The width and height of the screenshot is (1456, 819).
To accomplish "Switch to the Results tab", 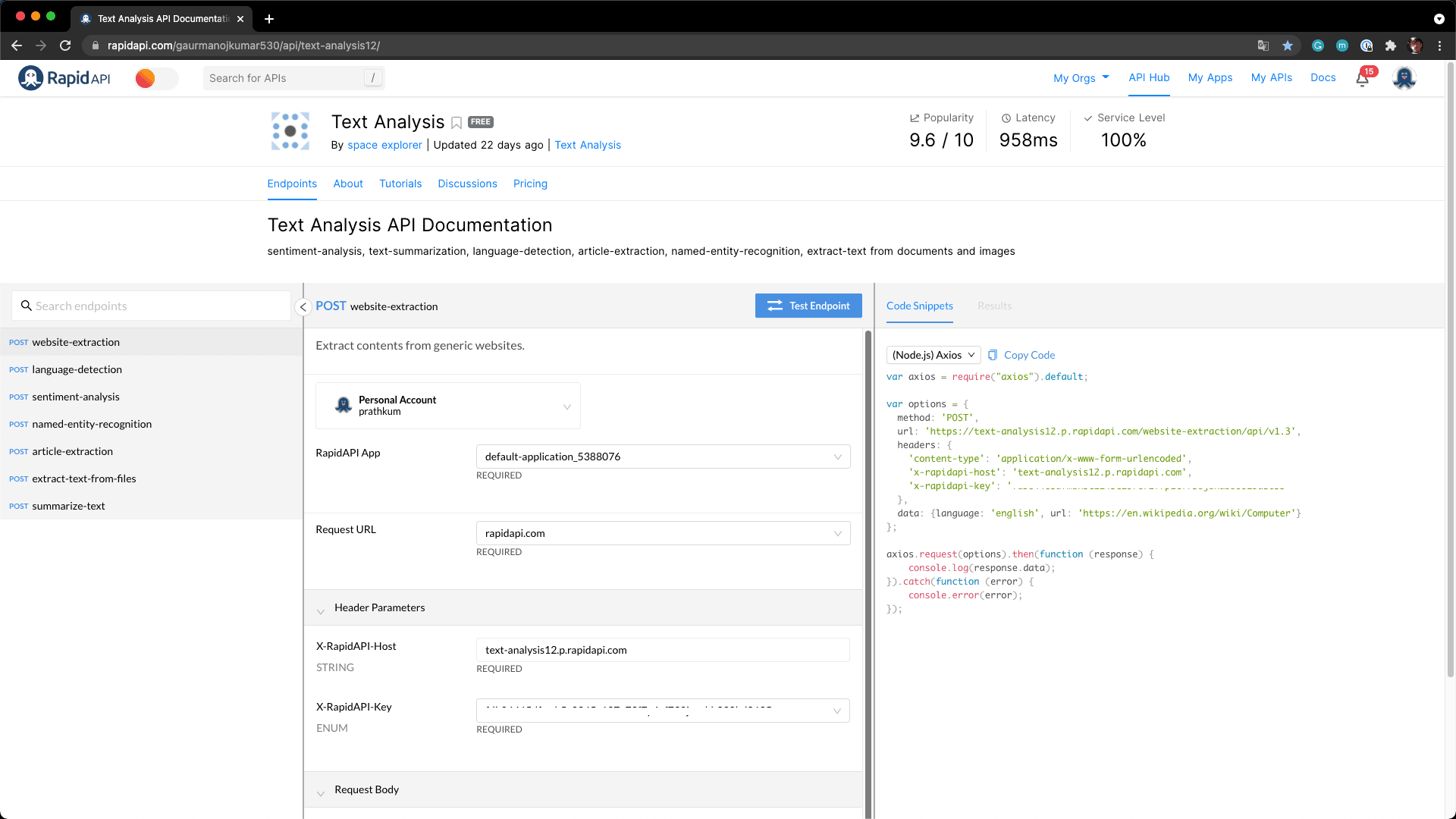I will [x=994, y=306].
